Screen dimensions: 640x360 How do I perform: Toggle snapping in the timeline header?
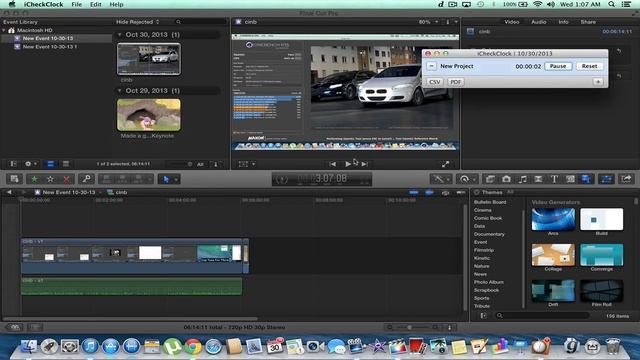(461, 192)
